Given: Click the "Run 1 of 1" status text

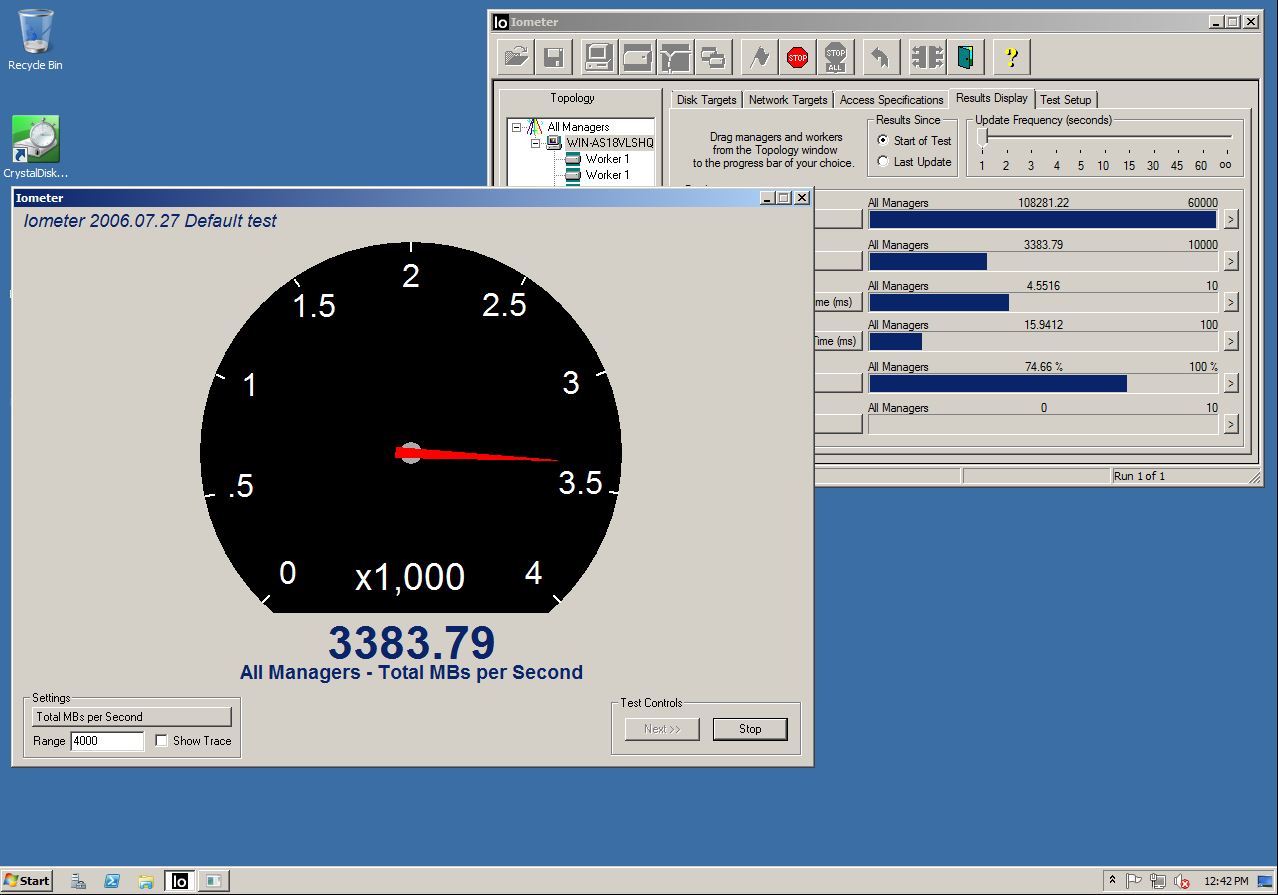Looking at the screenshot, I should click(1139, 476).
